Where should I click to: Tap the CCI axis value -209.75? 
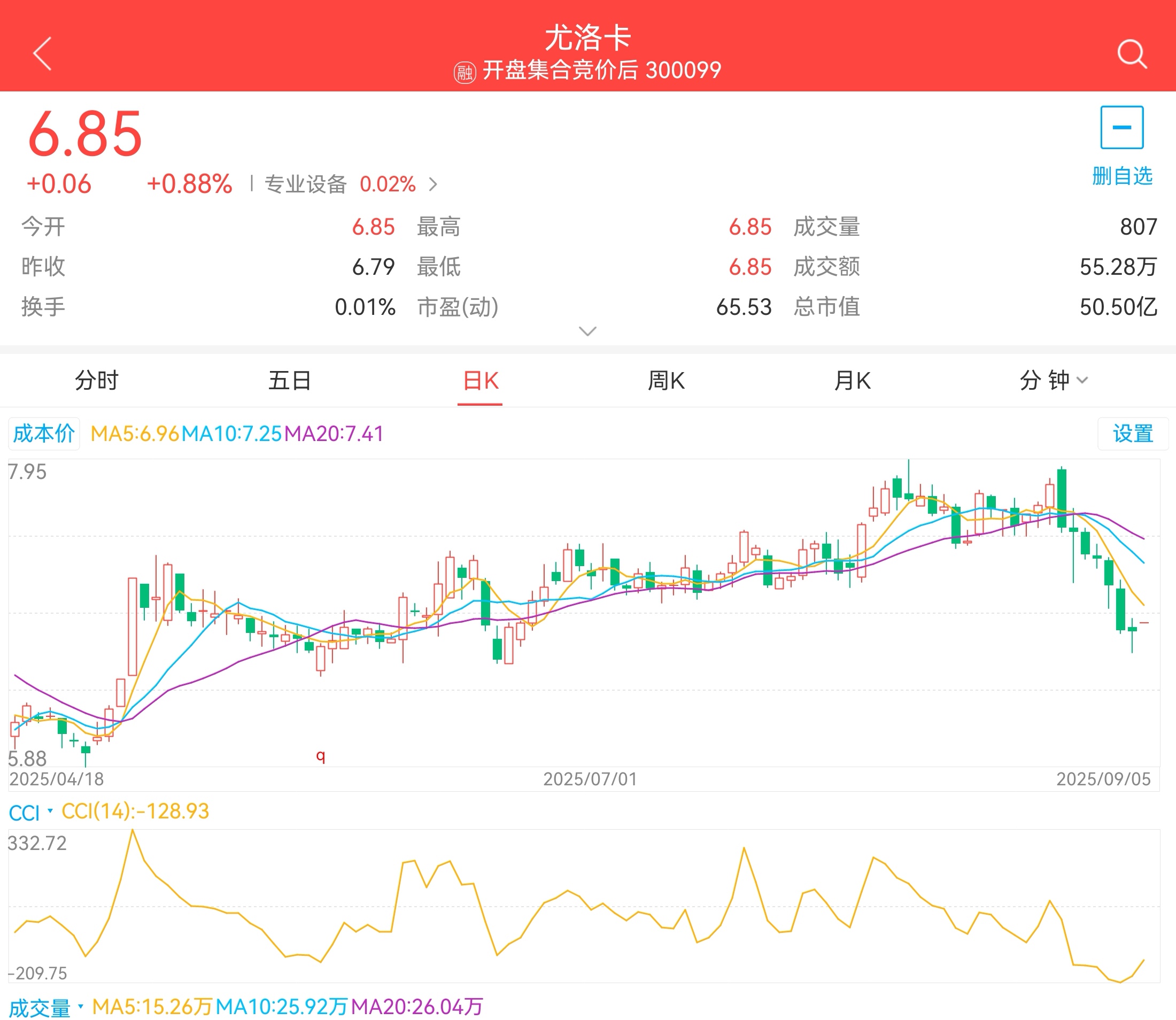tap(37, 973)
